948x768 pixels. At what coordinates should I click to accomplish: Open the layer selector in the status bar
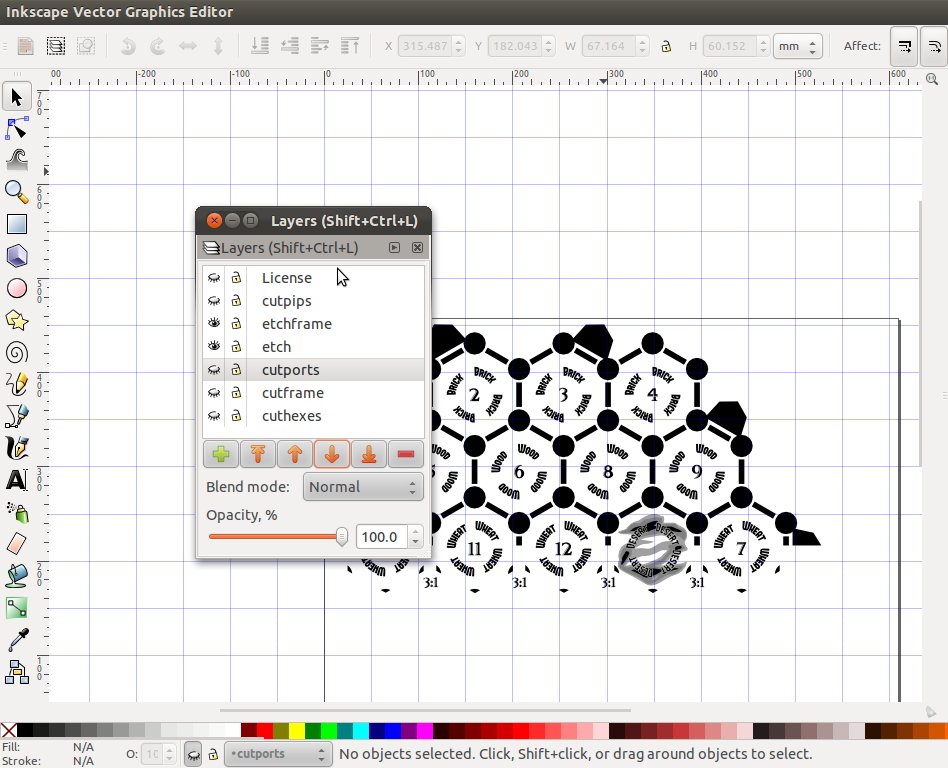pos(277,754)
